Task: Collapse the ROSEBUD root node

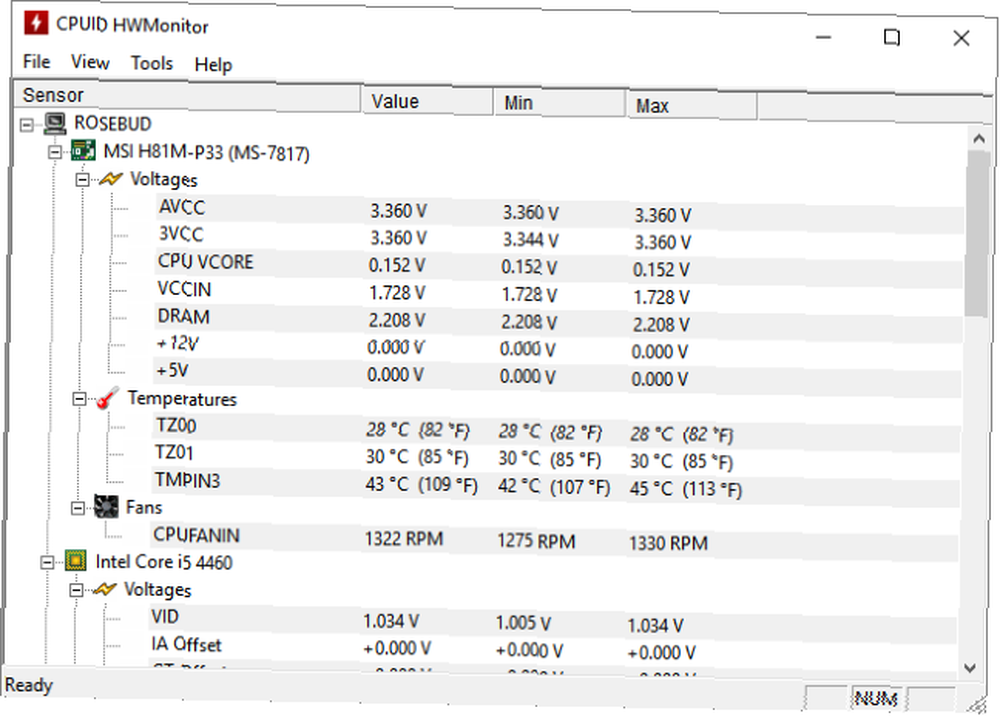Action: [x=27, y=124]
